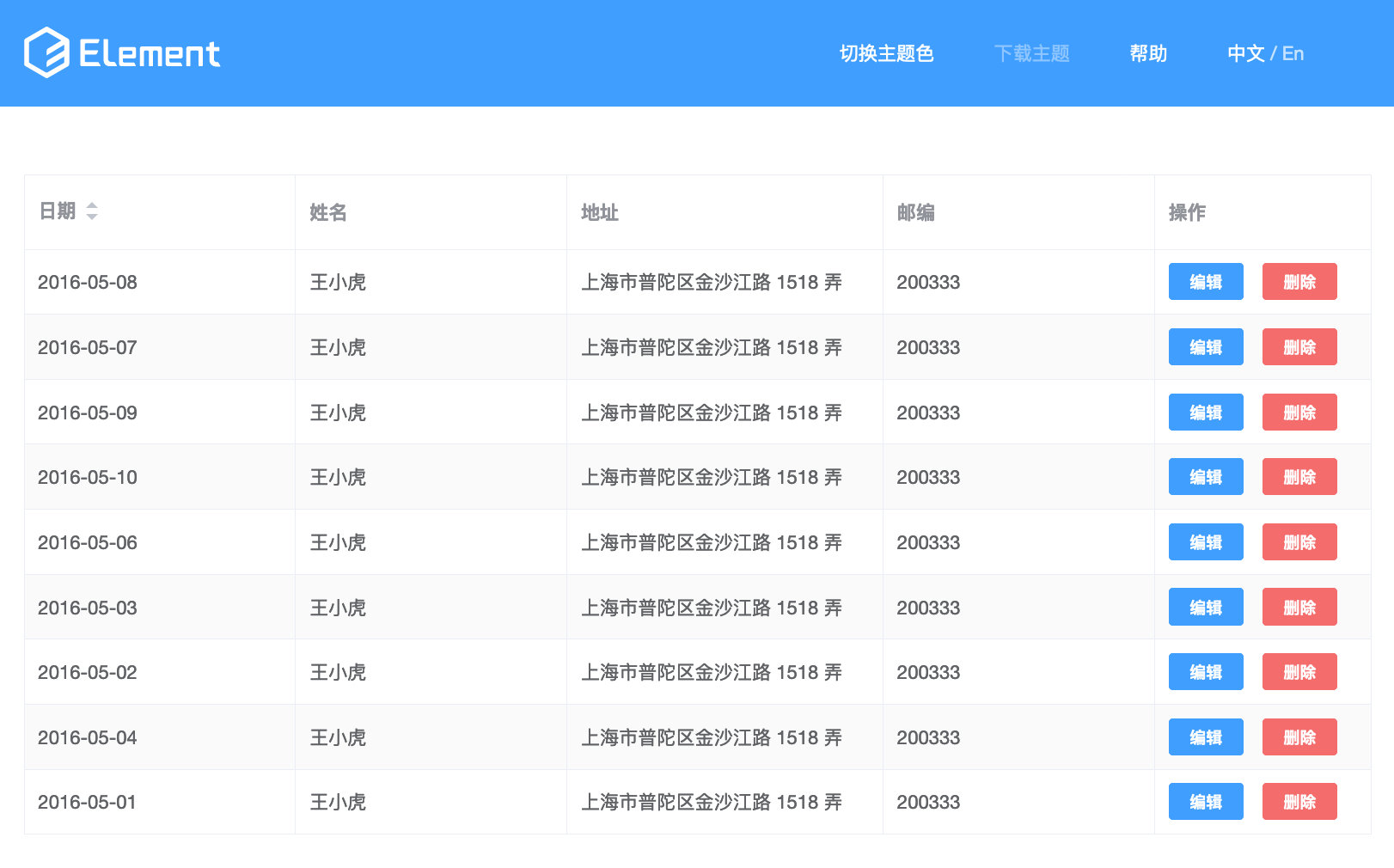Open the 帮助 menu item
Viewport: 1394px width, 868px height.
tap(1148, 53)
